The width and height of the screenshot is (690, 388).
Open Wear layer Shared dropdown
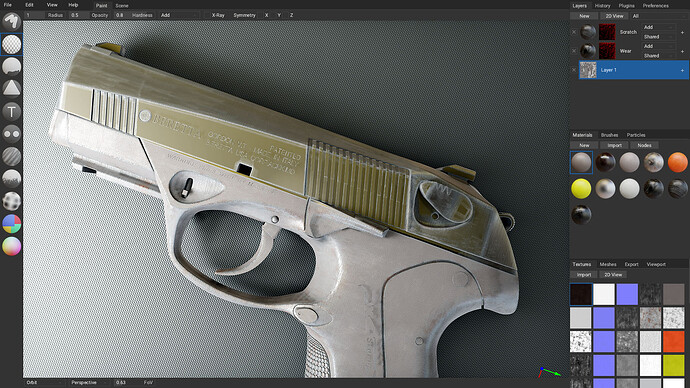658,56
